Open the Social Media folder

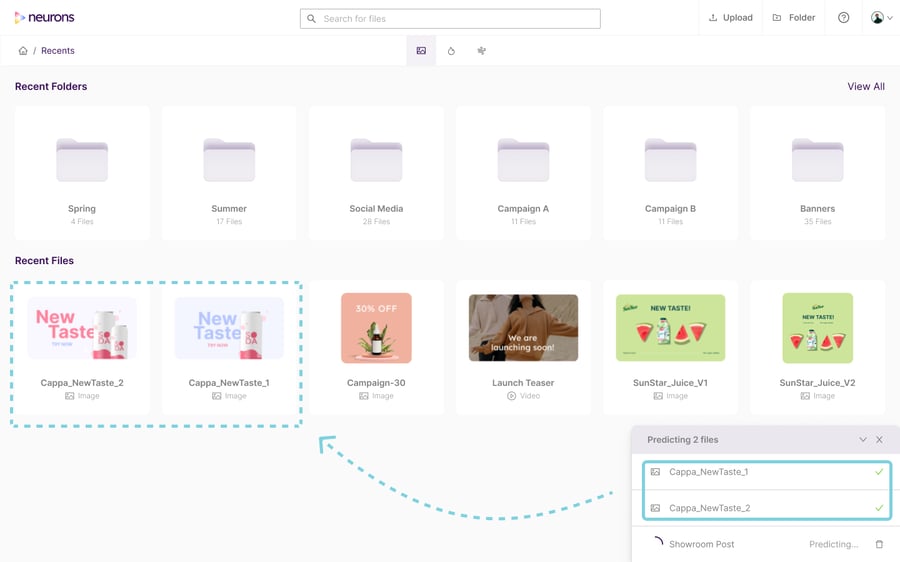coord(376,173)
